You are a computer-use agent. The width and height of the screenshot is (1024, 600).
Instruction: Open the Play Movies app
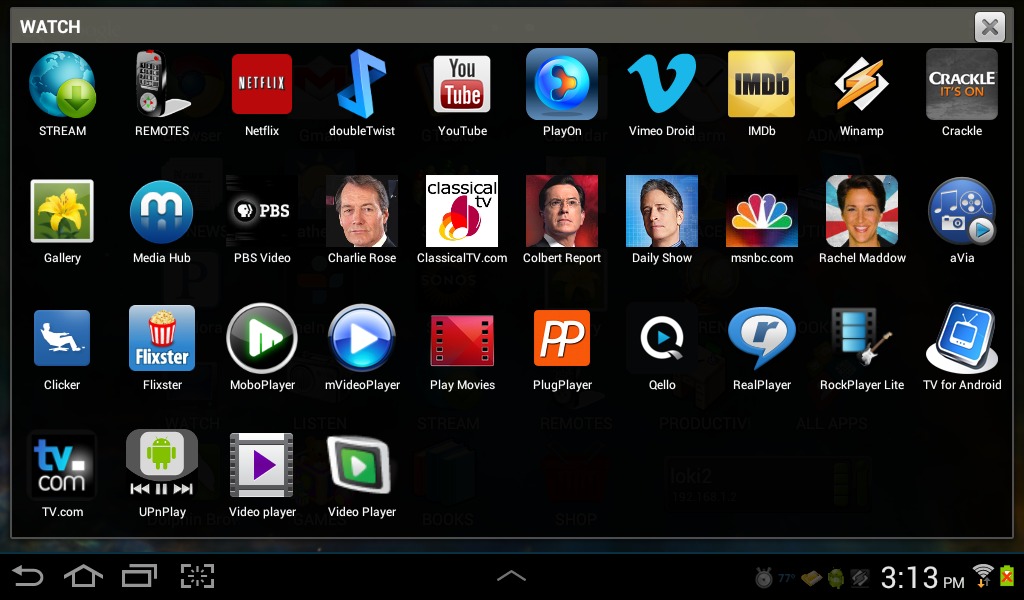coord(462,339)
